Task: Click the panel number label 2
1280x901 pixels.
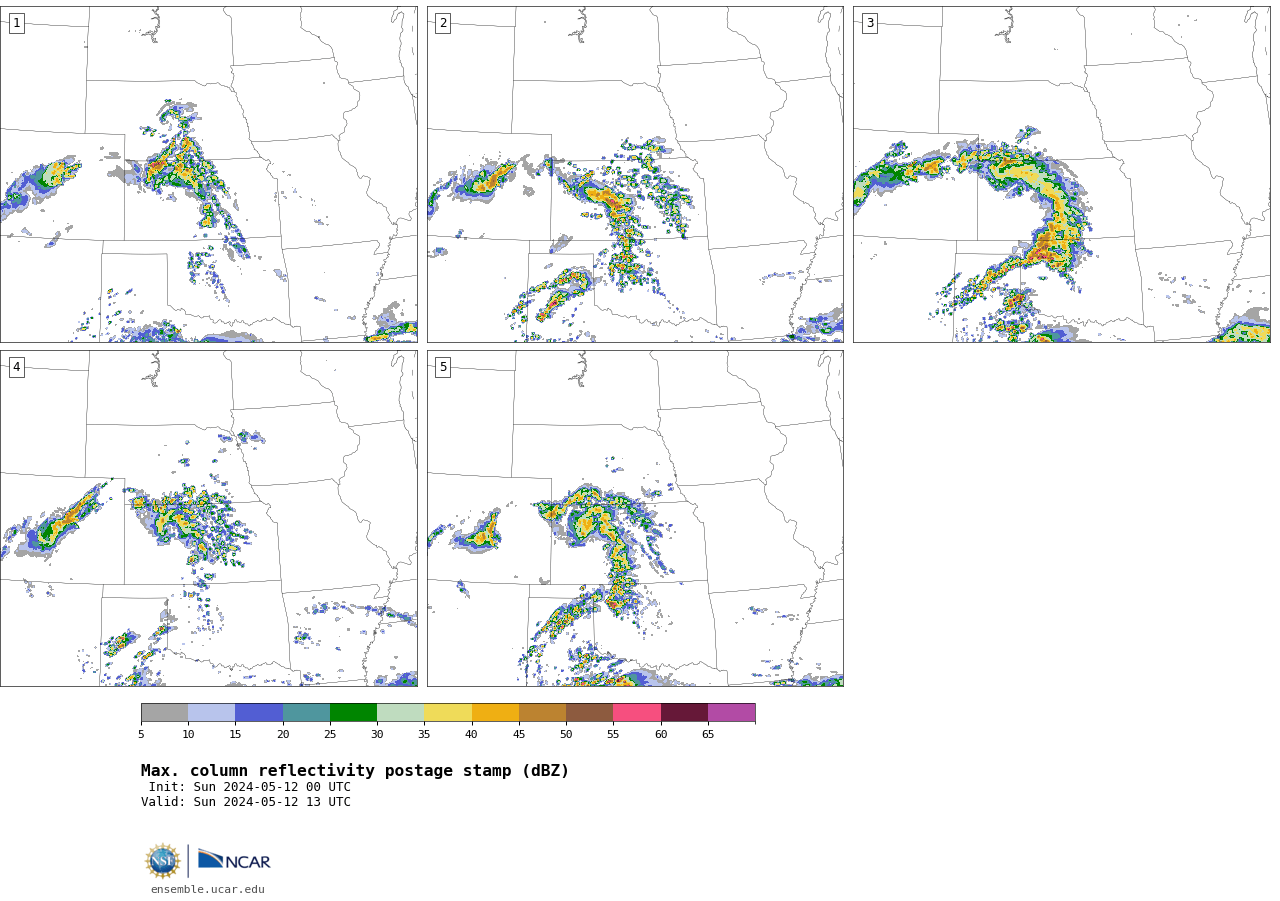Action: pyautogui.click(x=443, y=23)
